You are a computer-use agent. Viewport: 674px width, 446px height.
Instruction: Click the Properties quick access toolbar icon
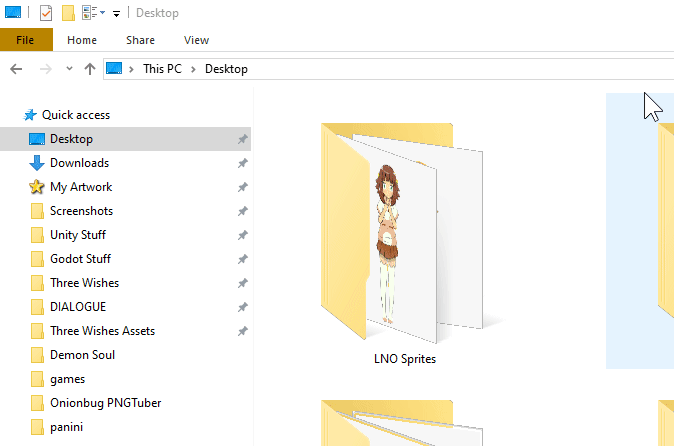[x=46, y=13]
